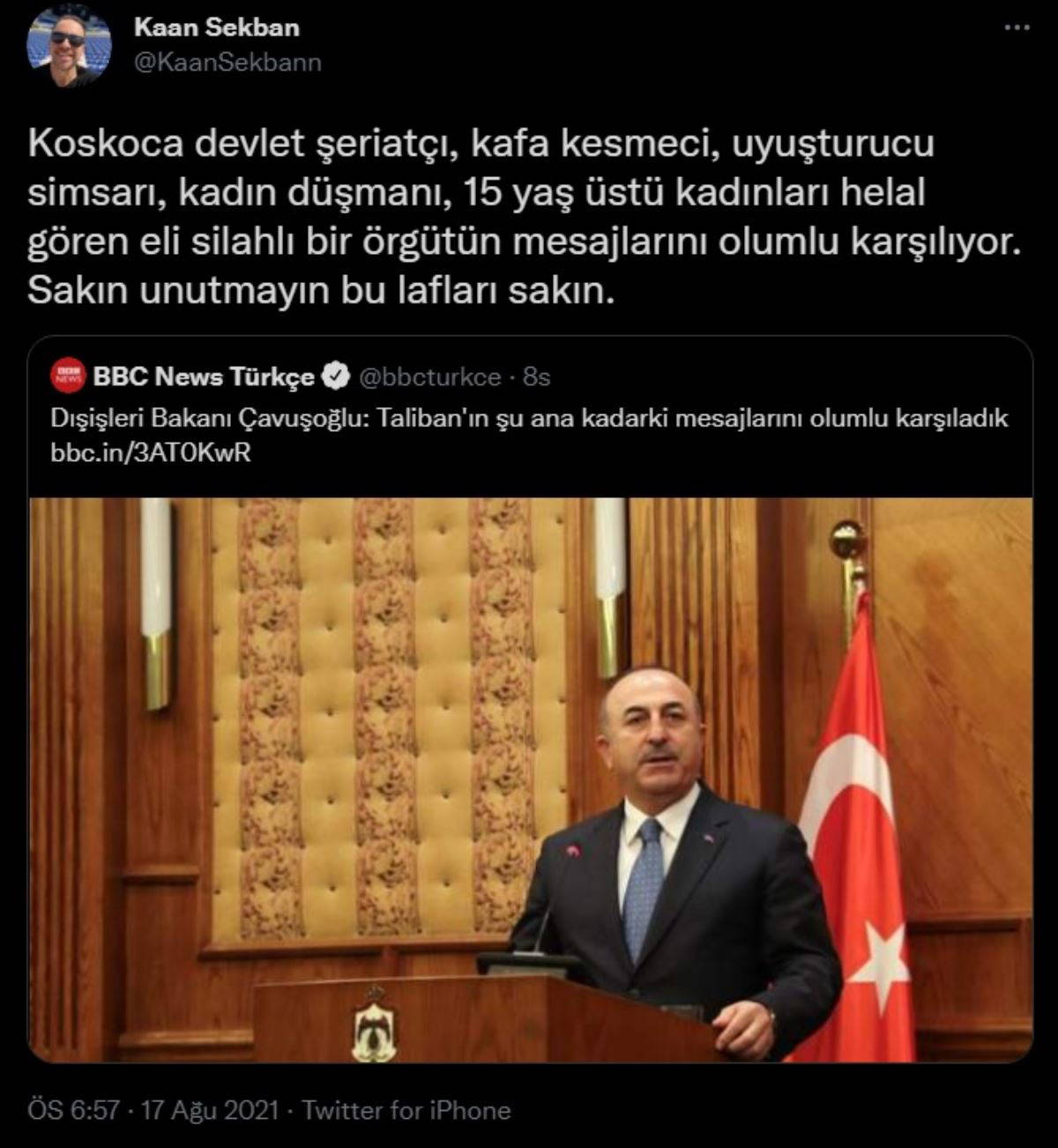Open the BBC News Türkçe account name
Screen dimensions: 1058x1148
pyautogui.click(x=204, y=377)
